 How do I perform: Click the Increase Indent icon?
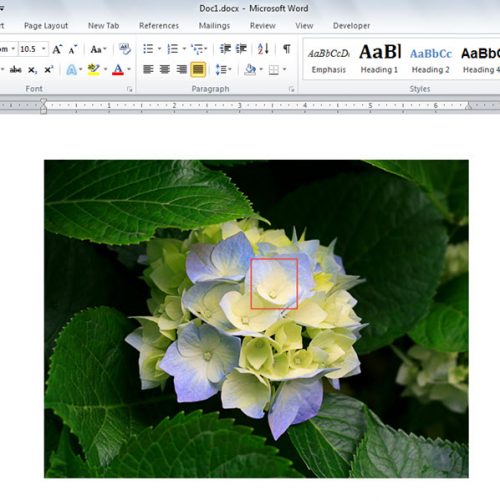pyautogui.click(x=241, y=49)
